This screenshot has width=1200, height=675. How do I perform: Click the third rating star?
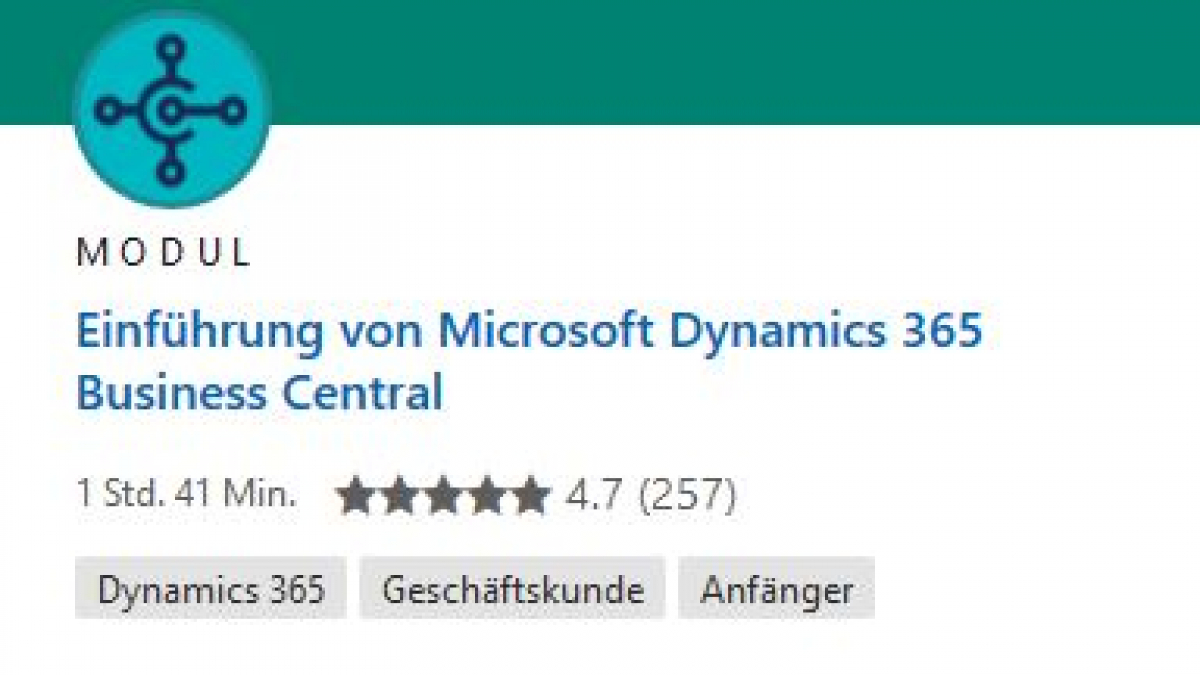(x=443, y=495)
